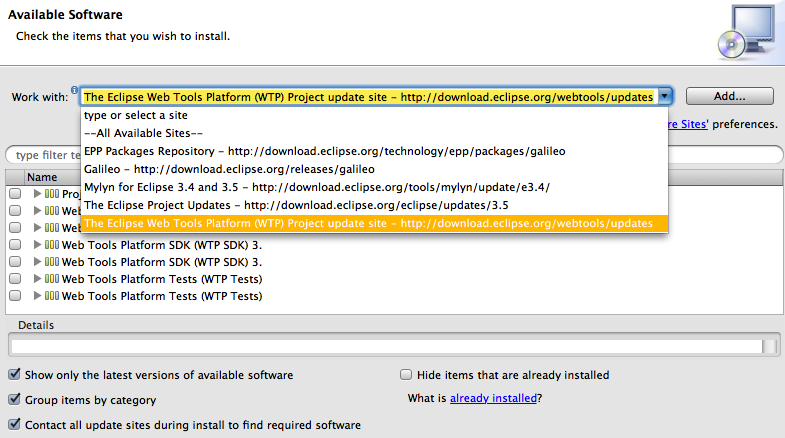Open the Sites preferences link
The width and height of the screenshot is (785, 438).
pos(688,124)
